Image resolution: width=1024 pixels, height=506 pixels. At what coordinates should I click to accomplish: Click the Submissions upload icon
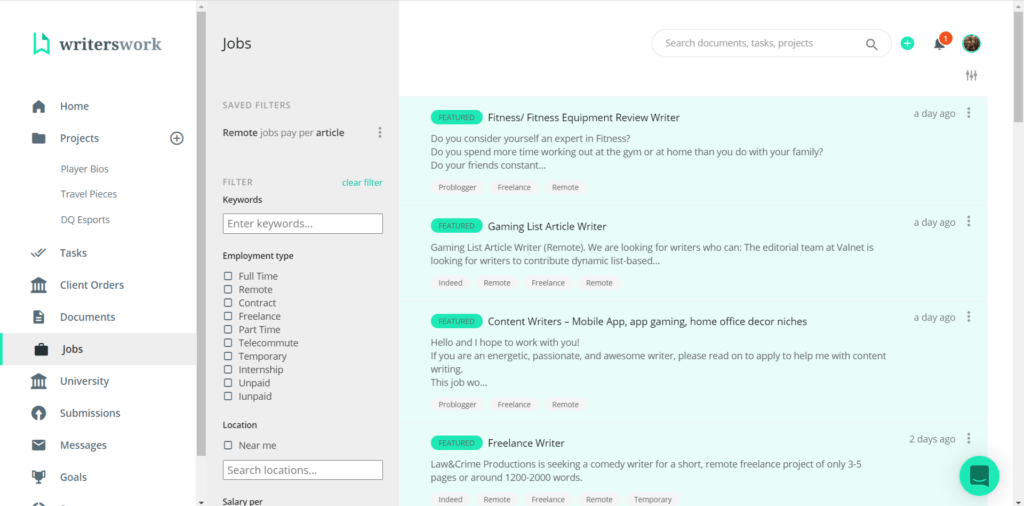39,413
